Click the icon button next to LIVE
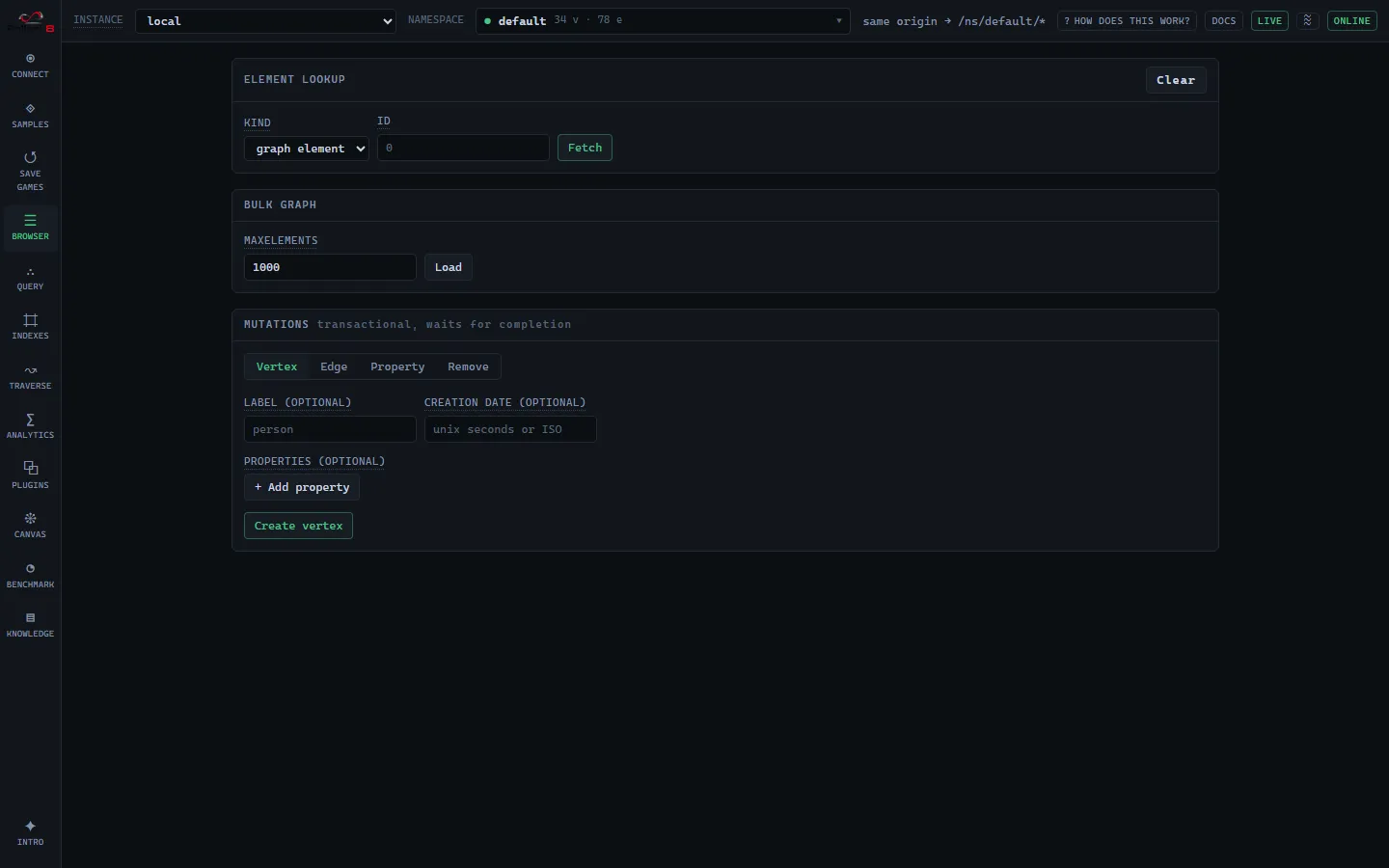1389x868 pixels. 1308,20
